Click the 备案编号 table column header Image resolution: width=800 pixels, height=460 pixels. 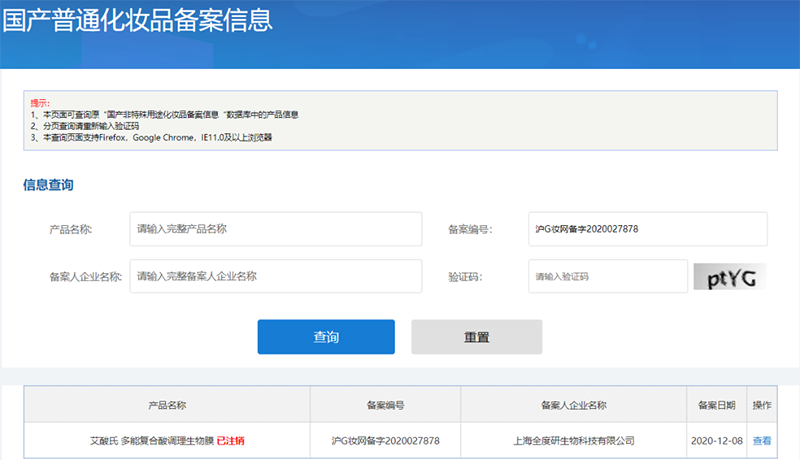pos(385,405)
